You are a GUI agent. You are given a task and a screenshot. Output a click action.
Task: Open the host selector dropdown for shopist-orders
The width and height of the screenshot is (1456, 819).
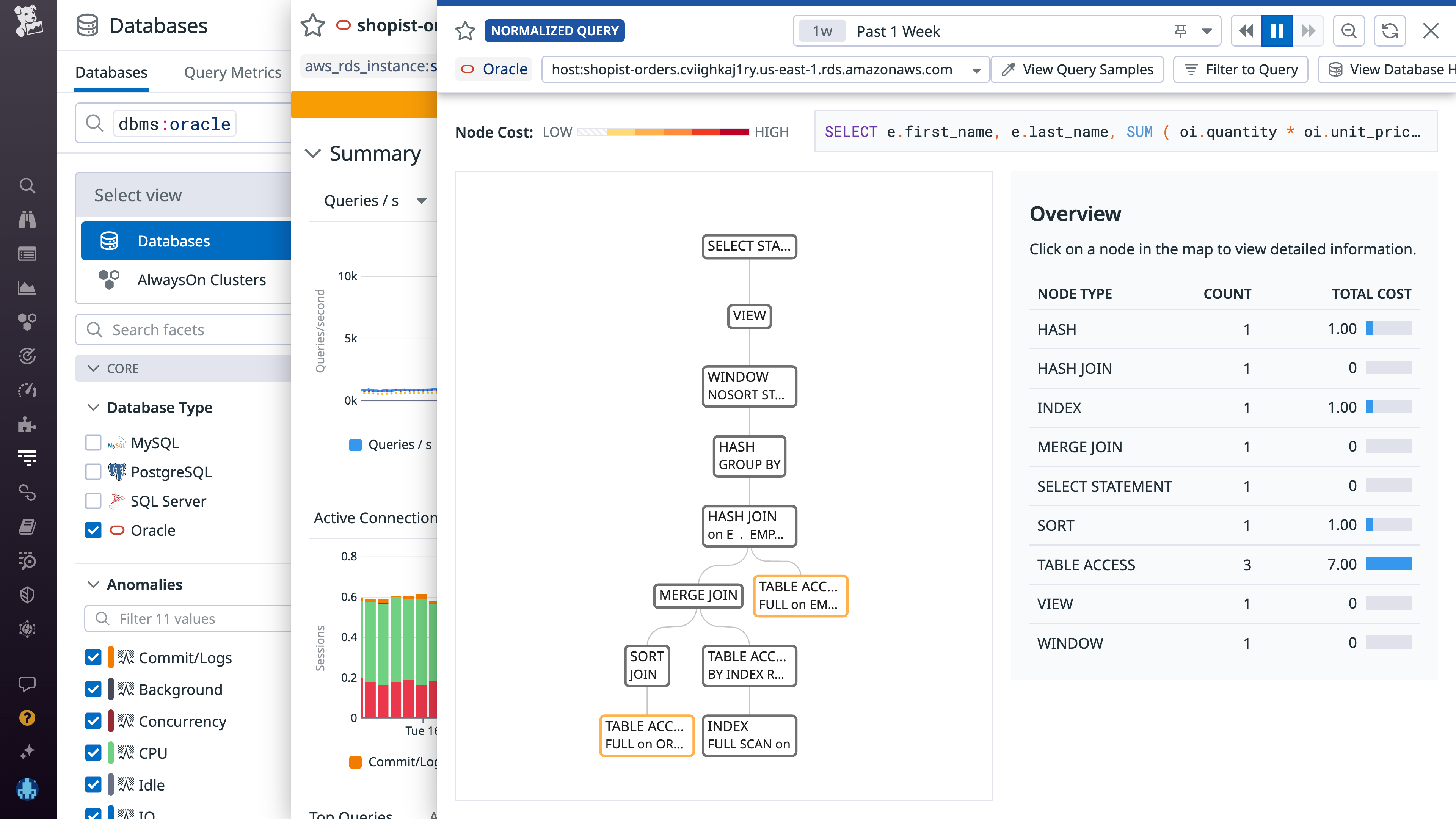point(977,69)
